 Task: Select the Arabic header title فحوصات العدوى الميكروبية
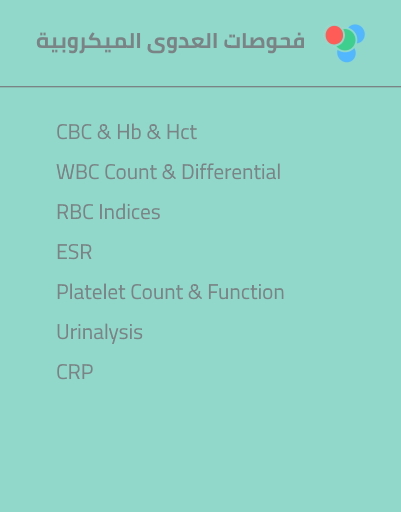coord(170,42)
